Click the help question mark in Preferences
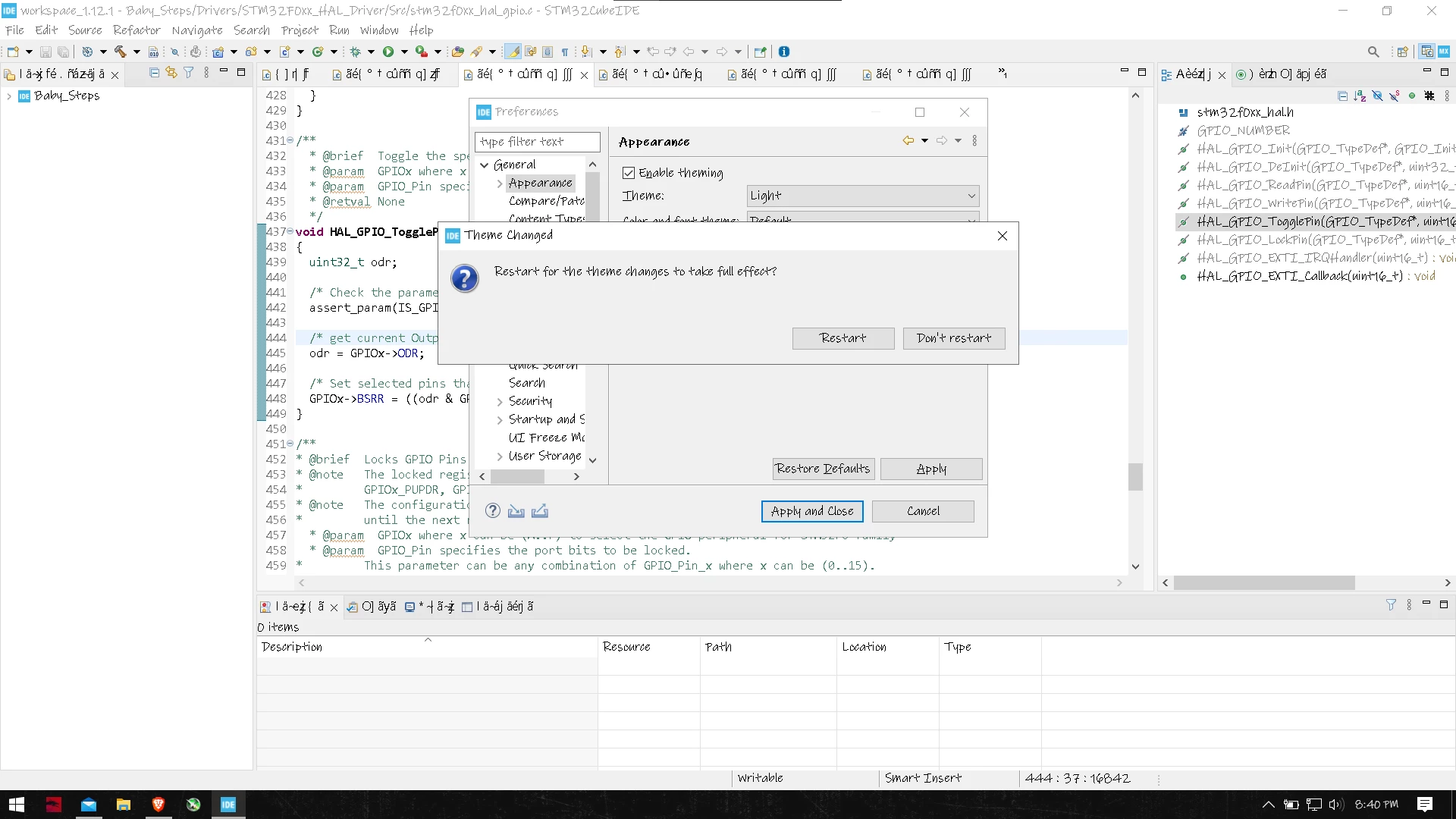Image resolution: width=1456 pixels, height=819 pixels. [493, 511]
